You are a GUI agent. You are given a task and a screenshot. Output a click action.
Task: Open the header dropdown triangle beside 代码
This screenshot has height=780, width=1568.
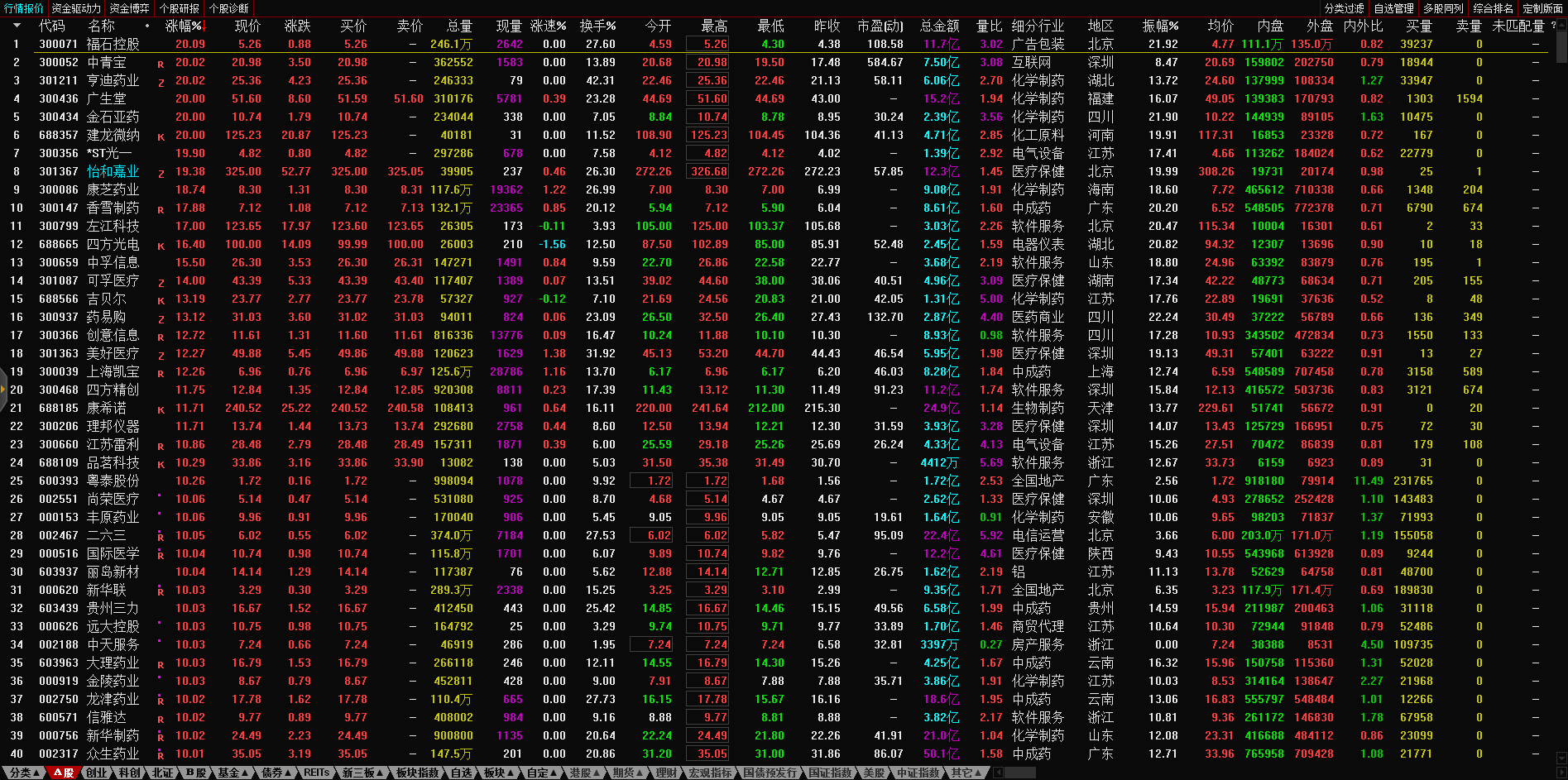[17, 26]
